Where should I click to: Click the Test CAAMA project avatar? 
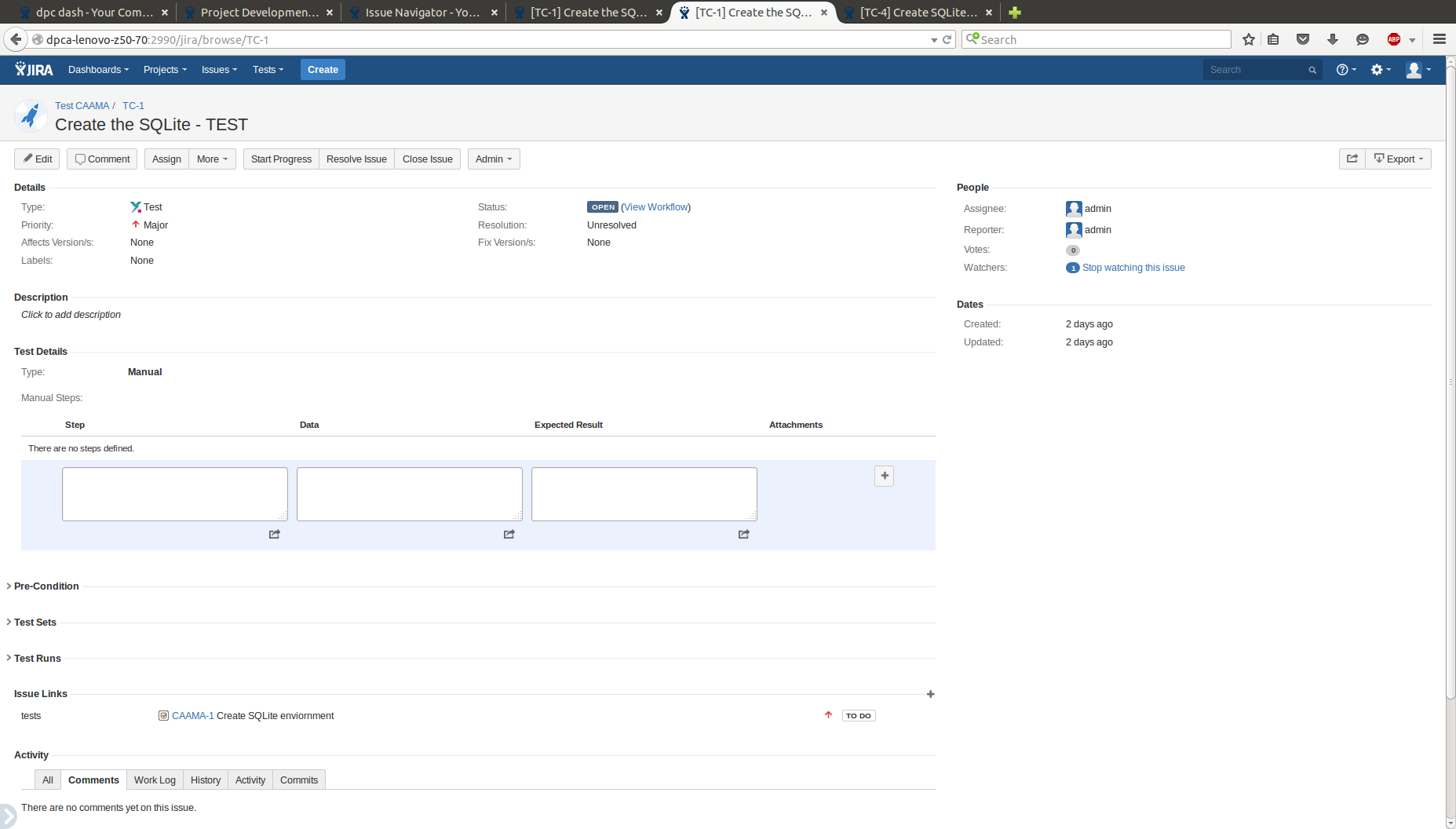coord(31,116)
